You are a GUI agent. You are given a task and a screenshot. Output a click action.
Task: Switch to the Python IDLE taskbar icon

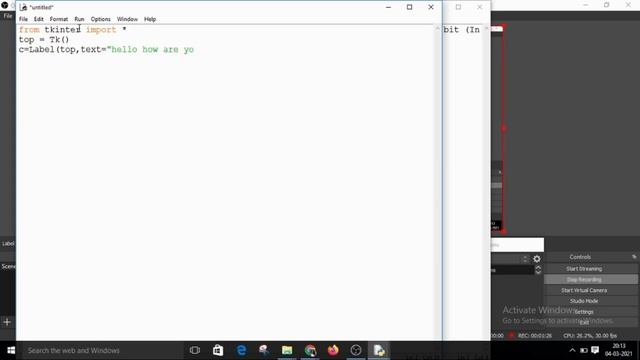click(x=379, y=350)
